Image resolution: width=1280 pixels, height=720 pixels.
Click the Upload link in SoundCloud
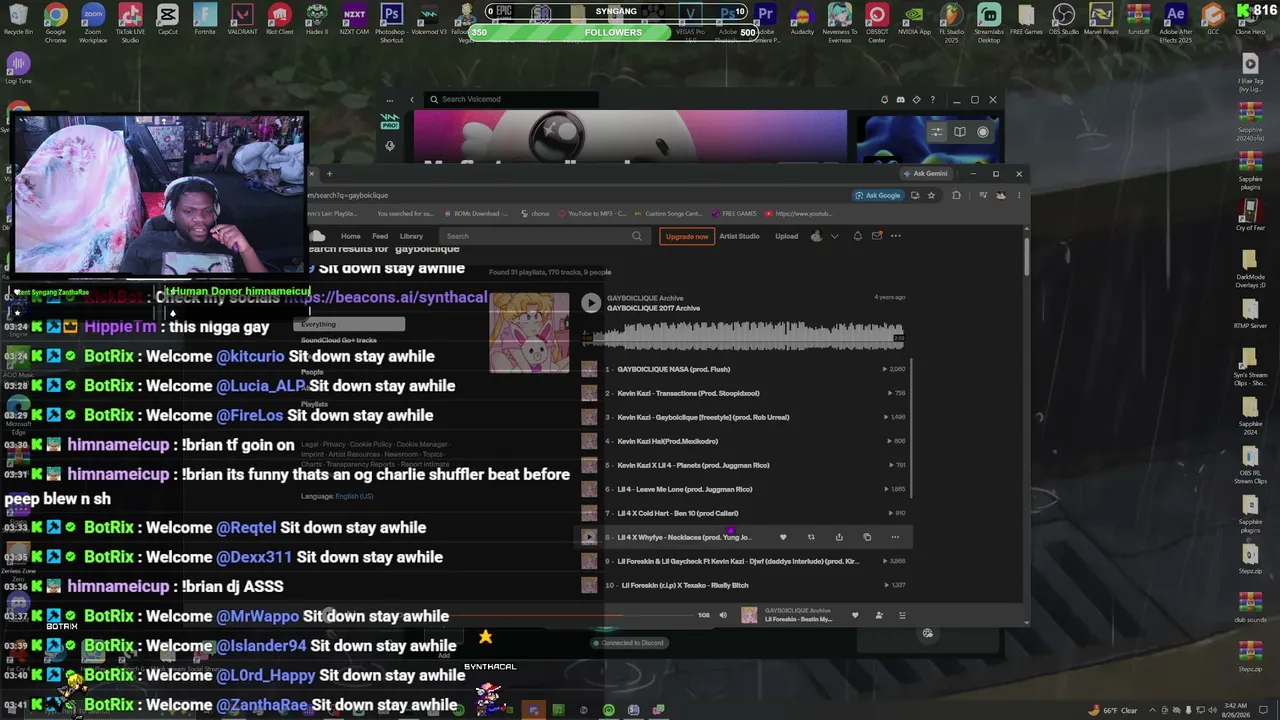pyautogui.click(x=787, y=236)
